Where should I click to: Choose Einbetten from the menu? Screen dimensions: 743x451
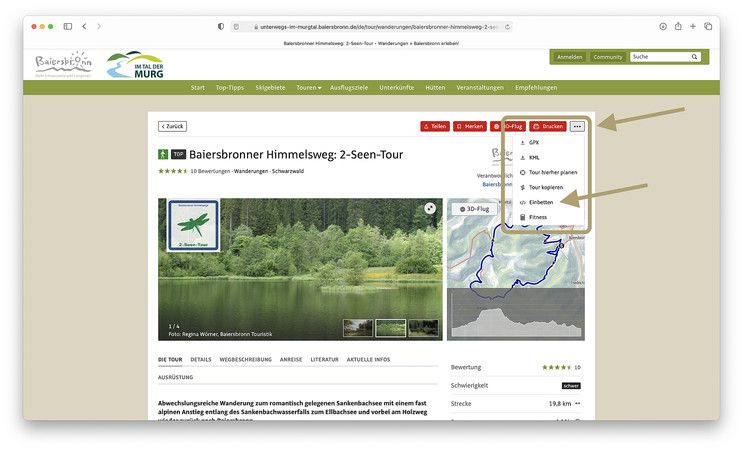536,202
